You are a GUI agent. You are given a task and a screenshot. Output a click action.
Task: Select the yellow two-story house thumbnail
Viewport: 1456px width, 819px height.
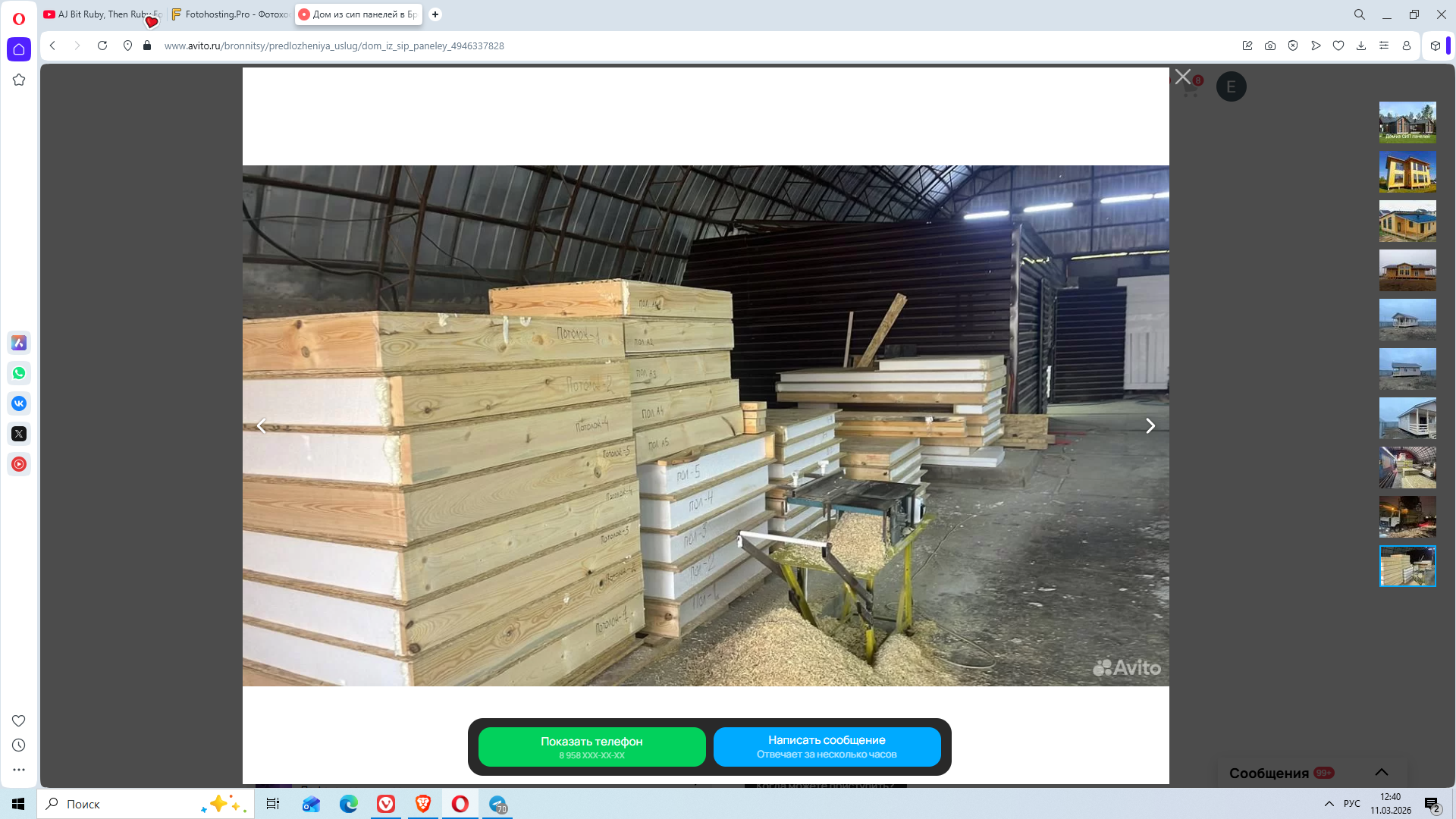[1407, 171]
